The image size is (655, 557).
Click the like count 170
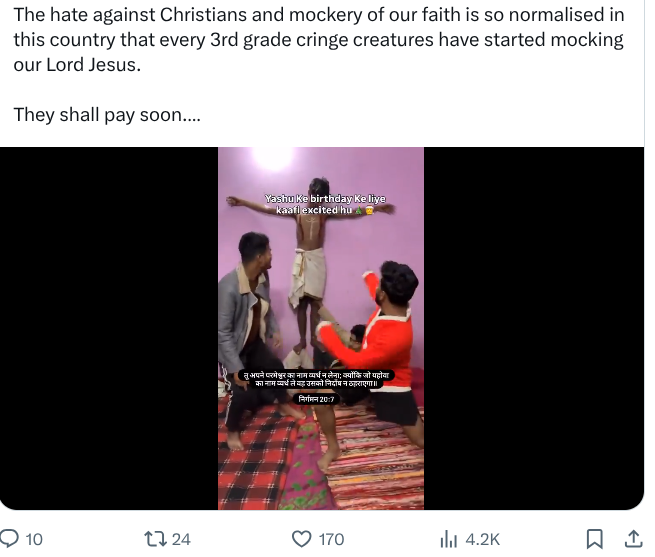point(331,539)
